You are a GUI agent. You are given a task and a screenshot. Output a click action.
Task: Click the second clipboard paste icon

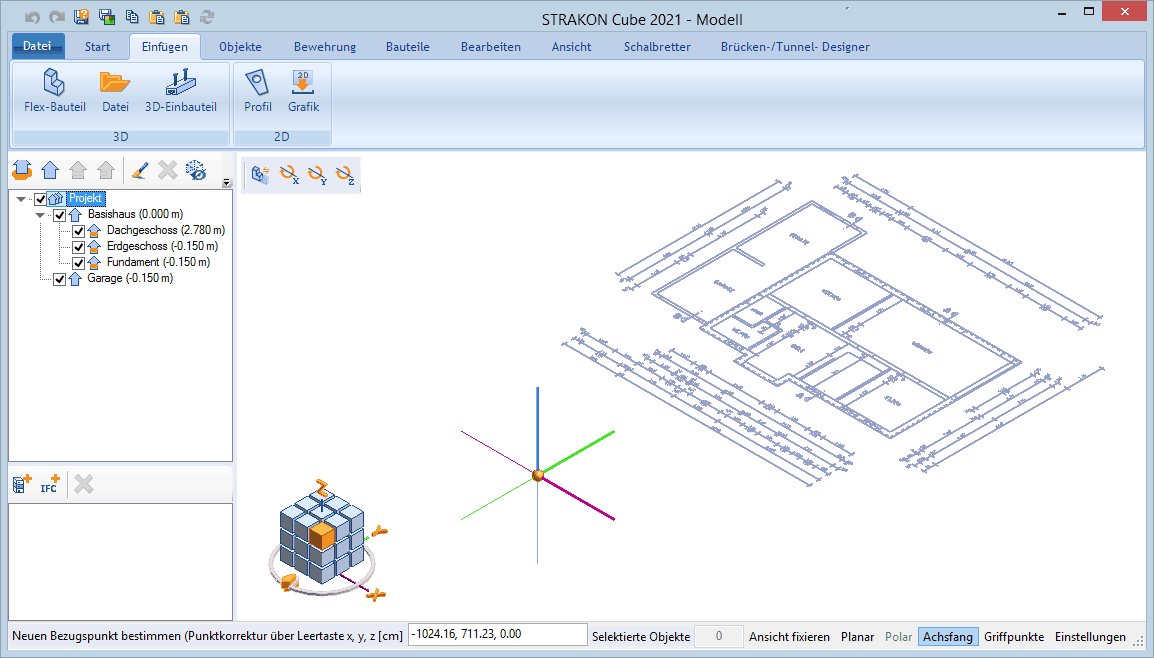[x=182, y=17]
